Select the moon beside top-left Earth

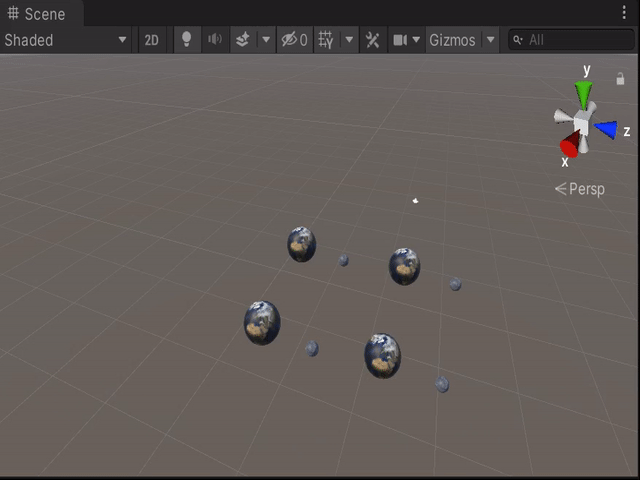tap(344, 260)
